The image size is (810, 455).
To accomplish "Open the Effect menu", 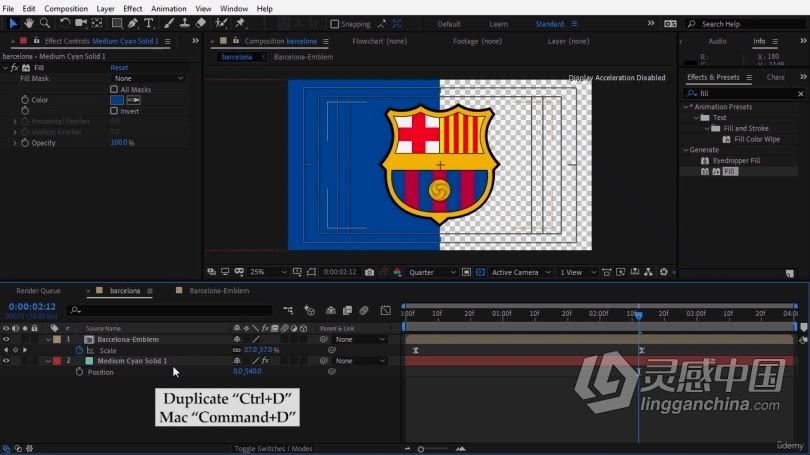I will (x=132, y=9).
